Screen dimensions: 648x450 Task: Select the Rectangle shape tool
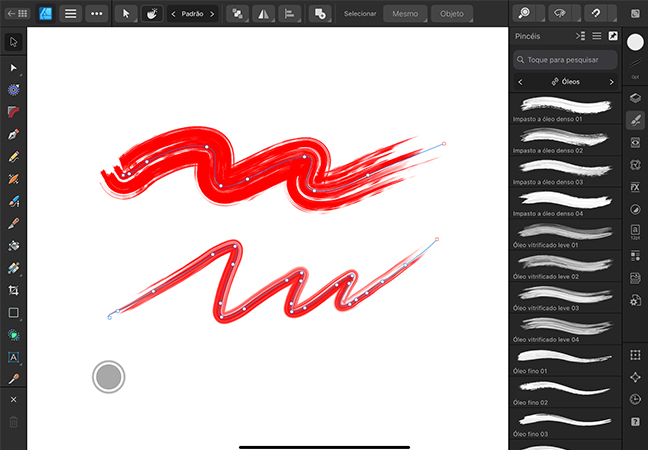point(13,312)
